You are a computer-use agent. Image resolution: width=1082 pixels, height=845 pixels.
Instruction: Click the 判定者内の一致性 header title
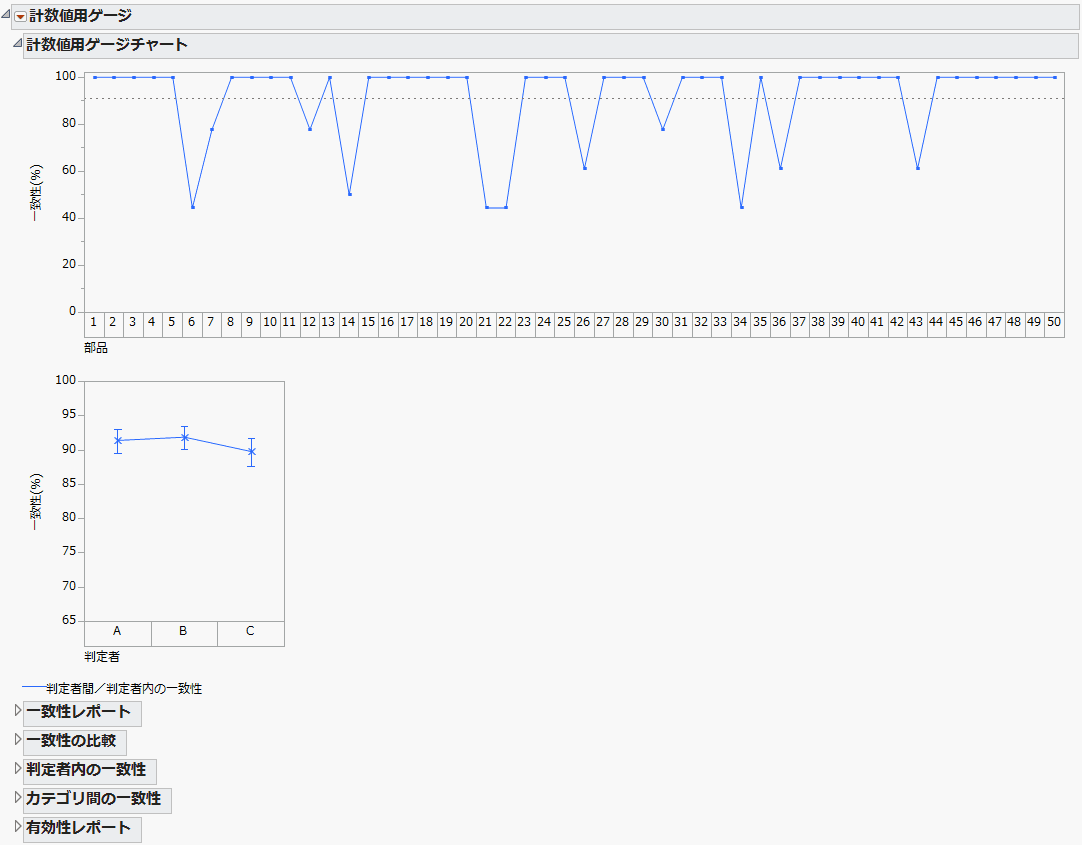point(86,770)
